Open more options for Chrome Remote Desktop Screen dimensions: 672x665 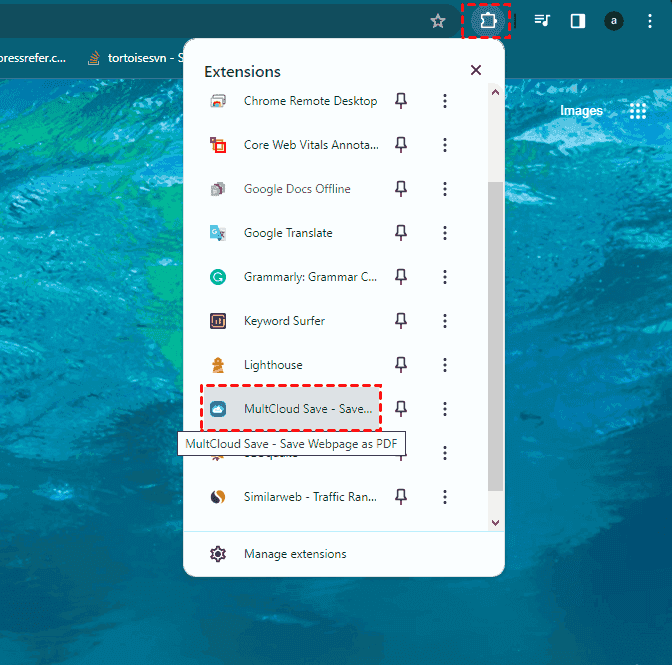[445, 101]
